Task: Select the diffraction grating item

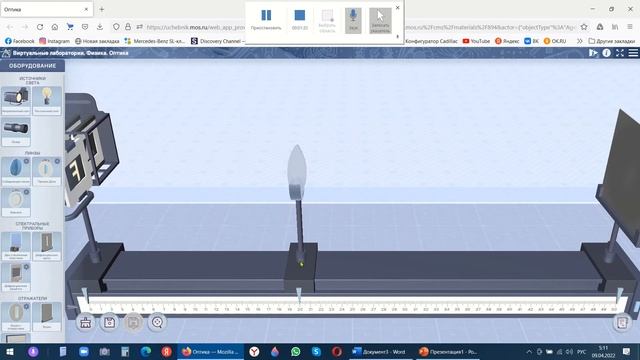Action: (16, 277)
